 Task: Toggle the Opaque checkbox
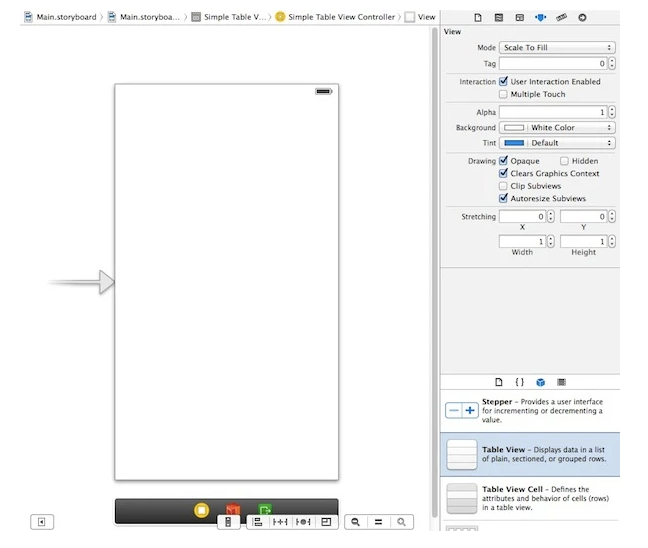tap(503, 161)
